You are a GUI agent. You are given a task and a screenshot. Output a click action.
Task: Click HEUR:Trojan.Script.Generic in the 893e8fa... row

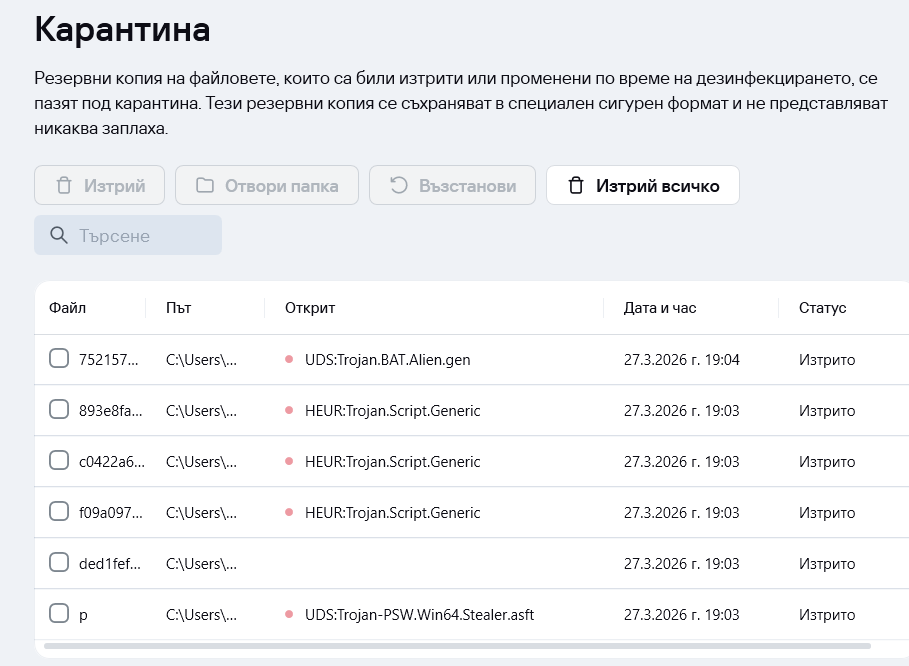(392, 411)
